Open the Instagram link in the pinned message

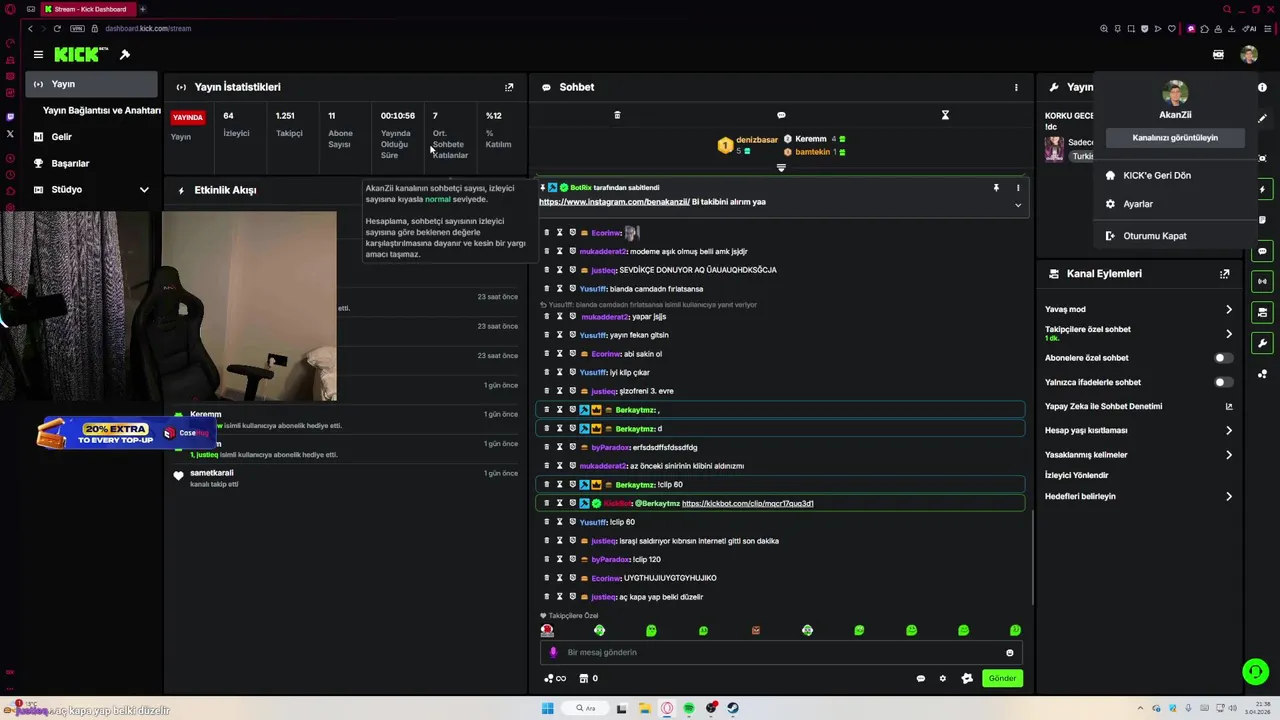(614, 202)
